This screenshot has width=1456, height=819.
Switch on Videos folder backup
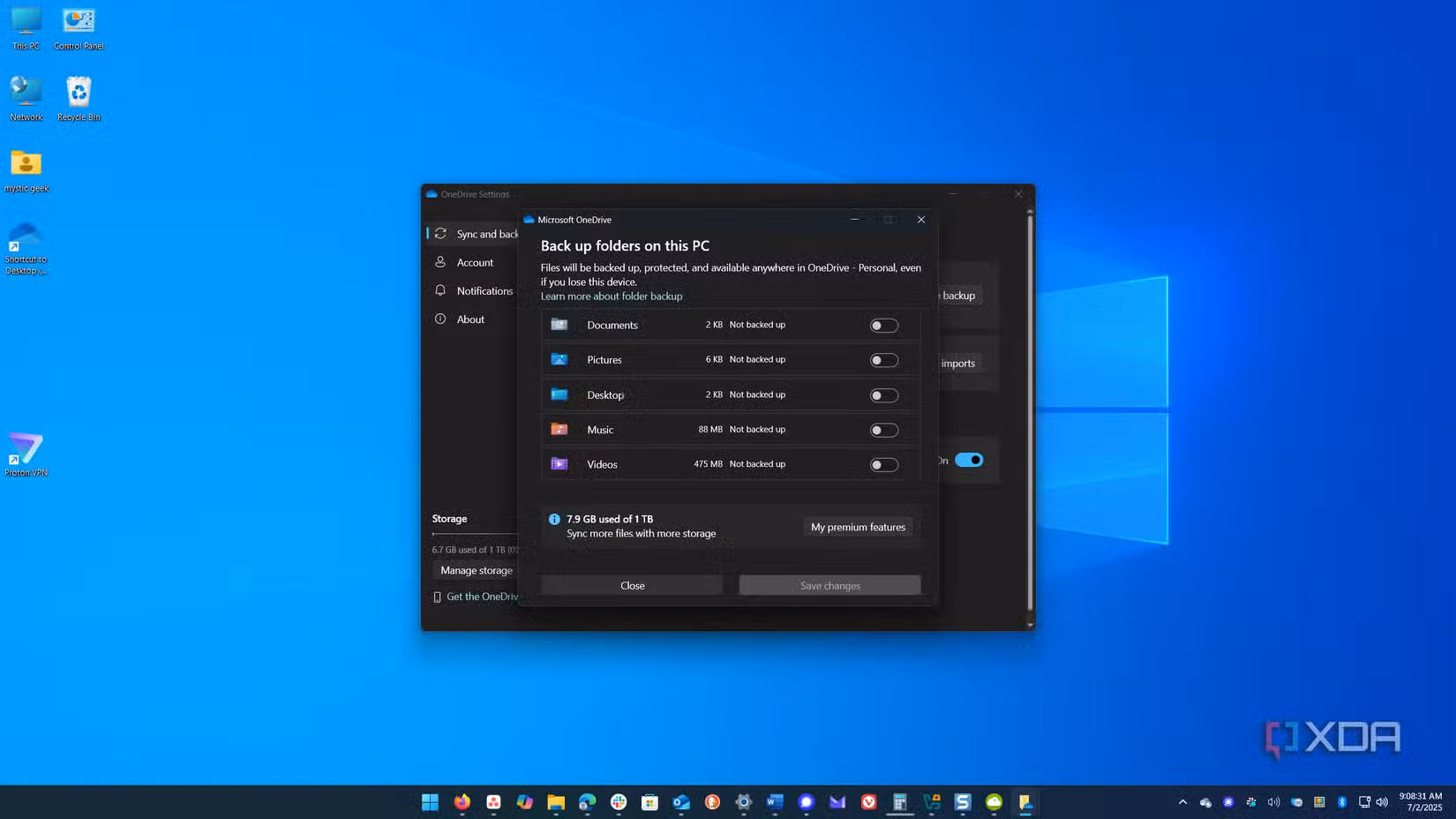[x=883, y=465]
